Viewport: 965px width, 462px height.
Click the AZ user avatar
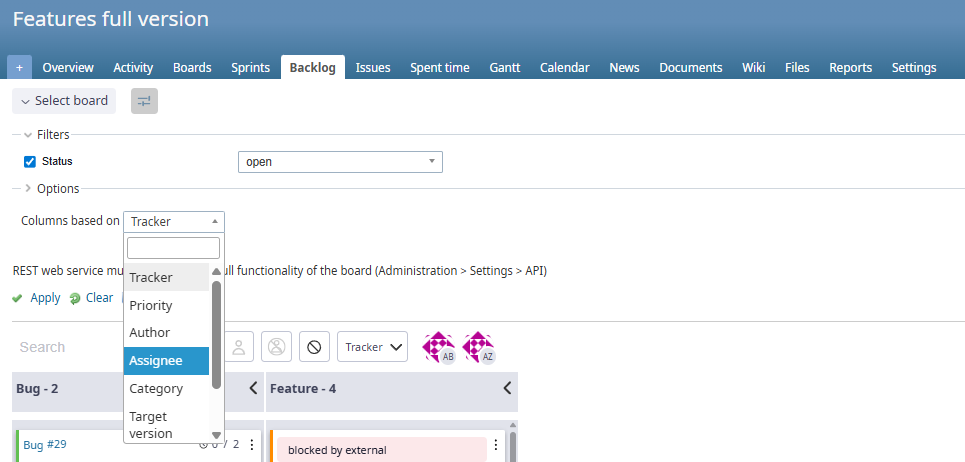pyautogui.click(x=479, y=347)
